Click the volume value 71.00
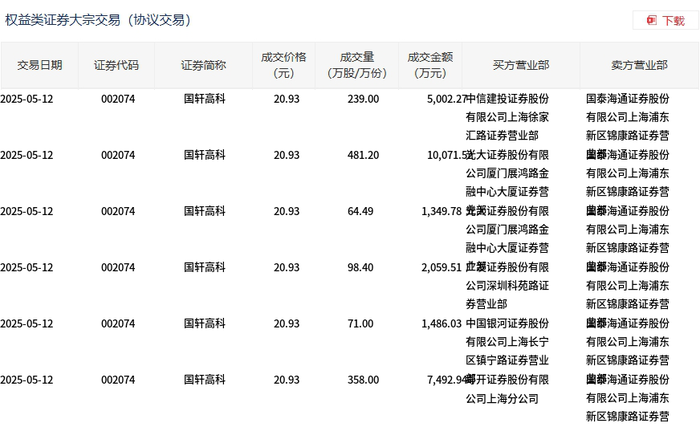The image size is (700, 427). click(x=360, y=323)
